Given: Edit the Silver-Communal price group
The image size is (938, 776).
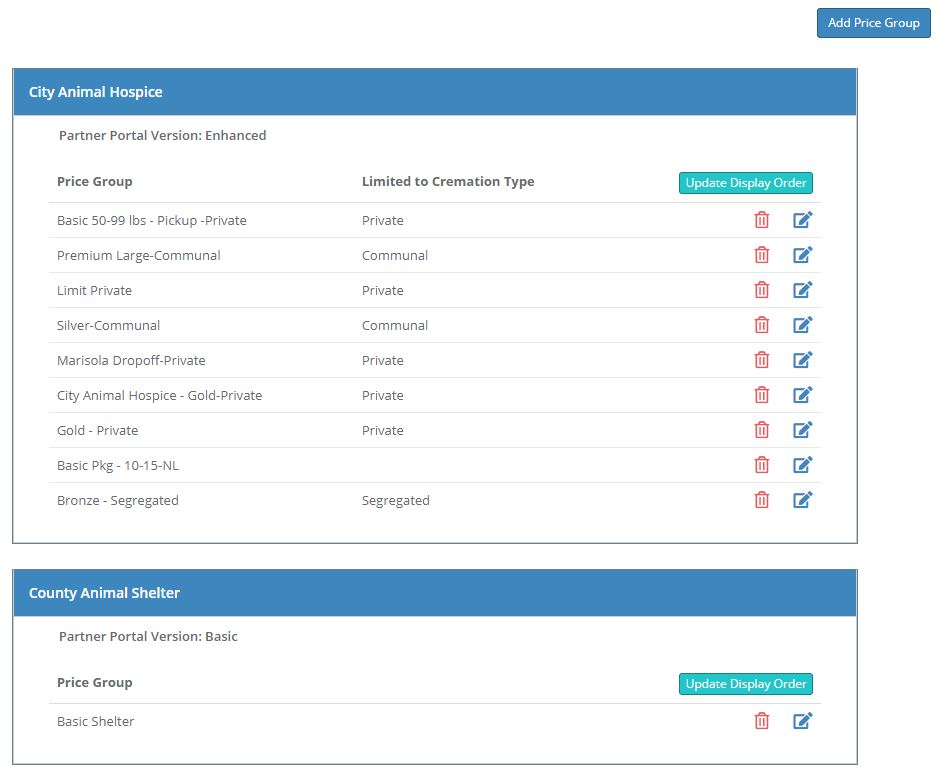Looking at the screenshot, I should coord(802,325).
